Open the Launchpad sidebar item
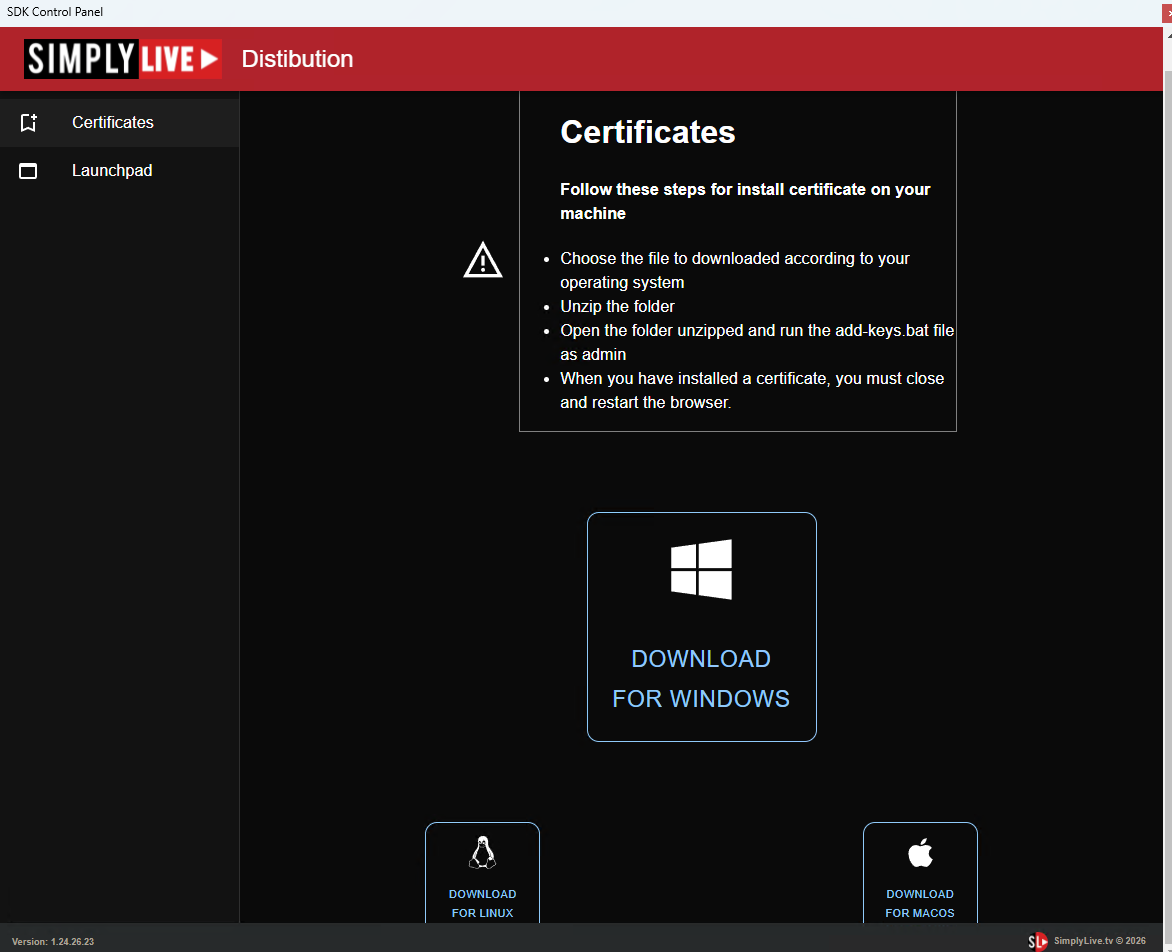1172x952 pixels. tap(120, 170)
